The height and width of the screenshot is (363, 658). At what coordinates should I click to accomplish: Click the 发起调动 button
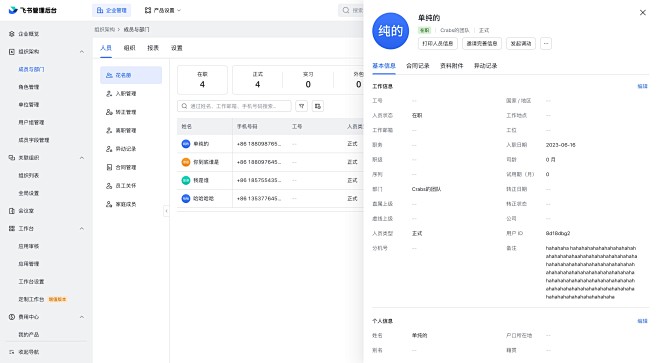click(x=521, y=43)
